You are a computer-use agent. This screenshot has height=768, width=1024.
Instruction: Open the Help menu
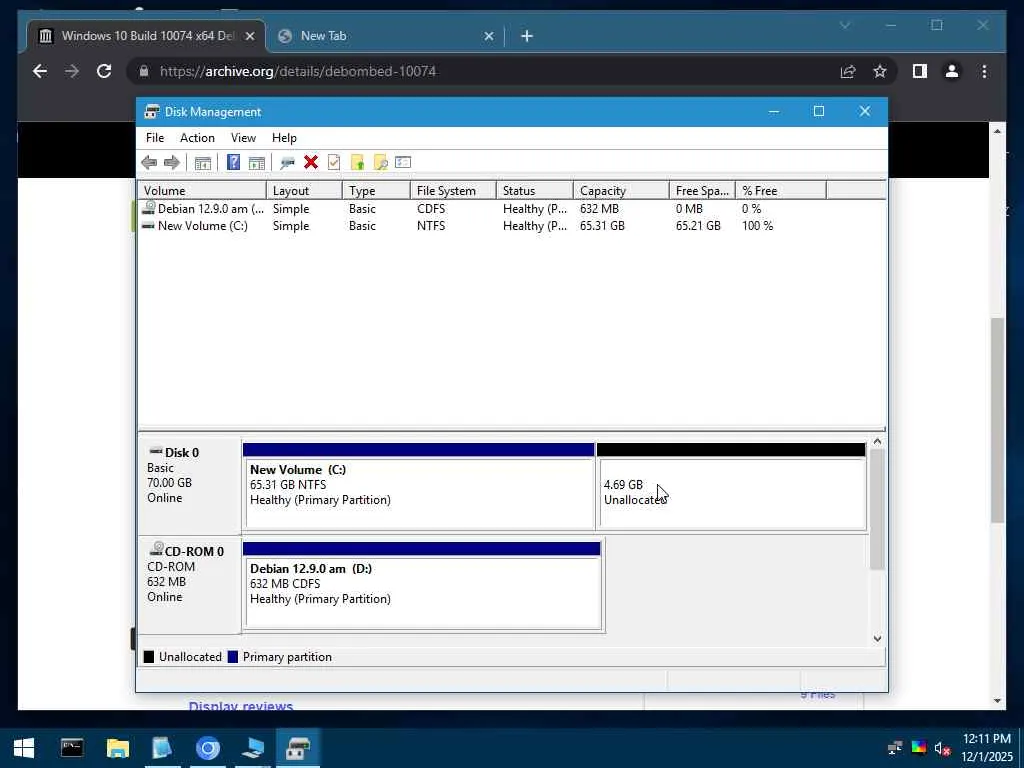284,138
